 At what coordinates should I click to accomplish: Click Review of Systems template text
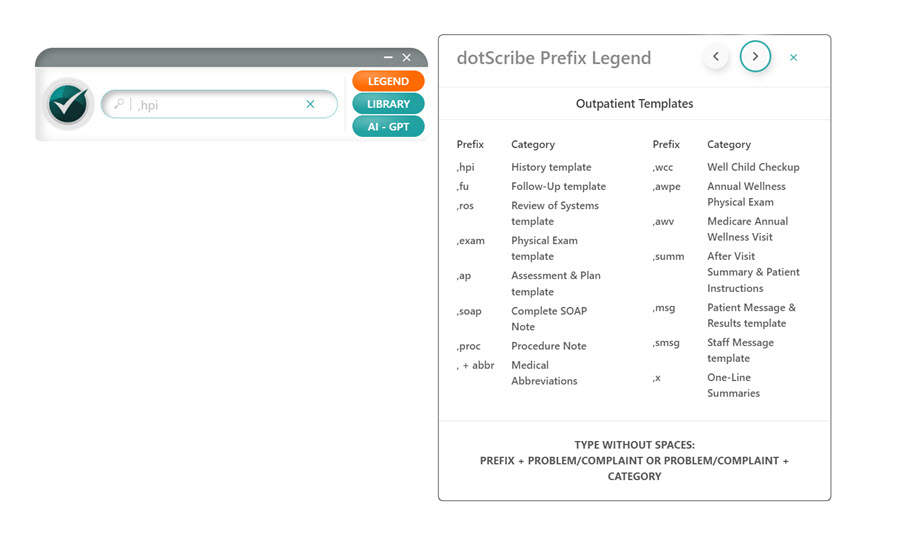click(x=554, y=213)
